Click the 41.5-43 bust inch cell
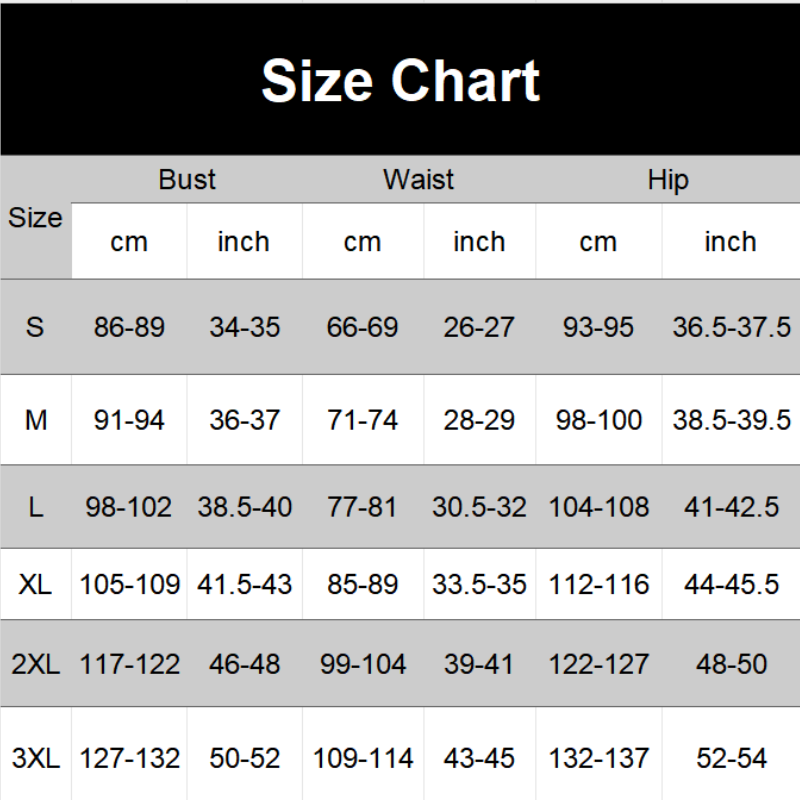The width and height of the screenshot is (800, 800). pyautogui.click(x=244, y=584)
